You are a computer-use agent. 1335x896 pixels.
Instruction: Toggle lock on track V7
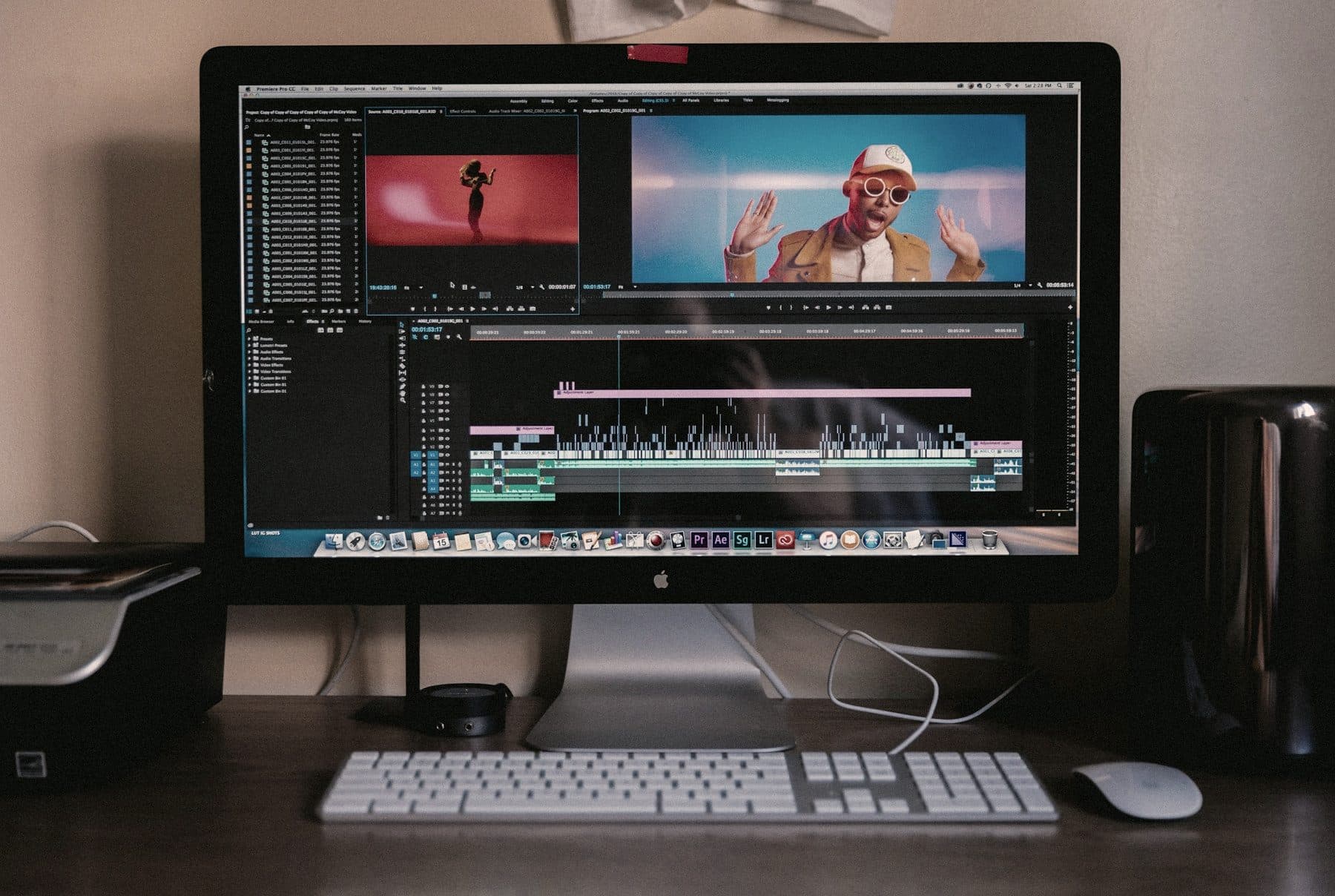[x=423, y=403]
